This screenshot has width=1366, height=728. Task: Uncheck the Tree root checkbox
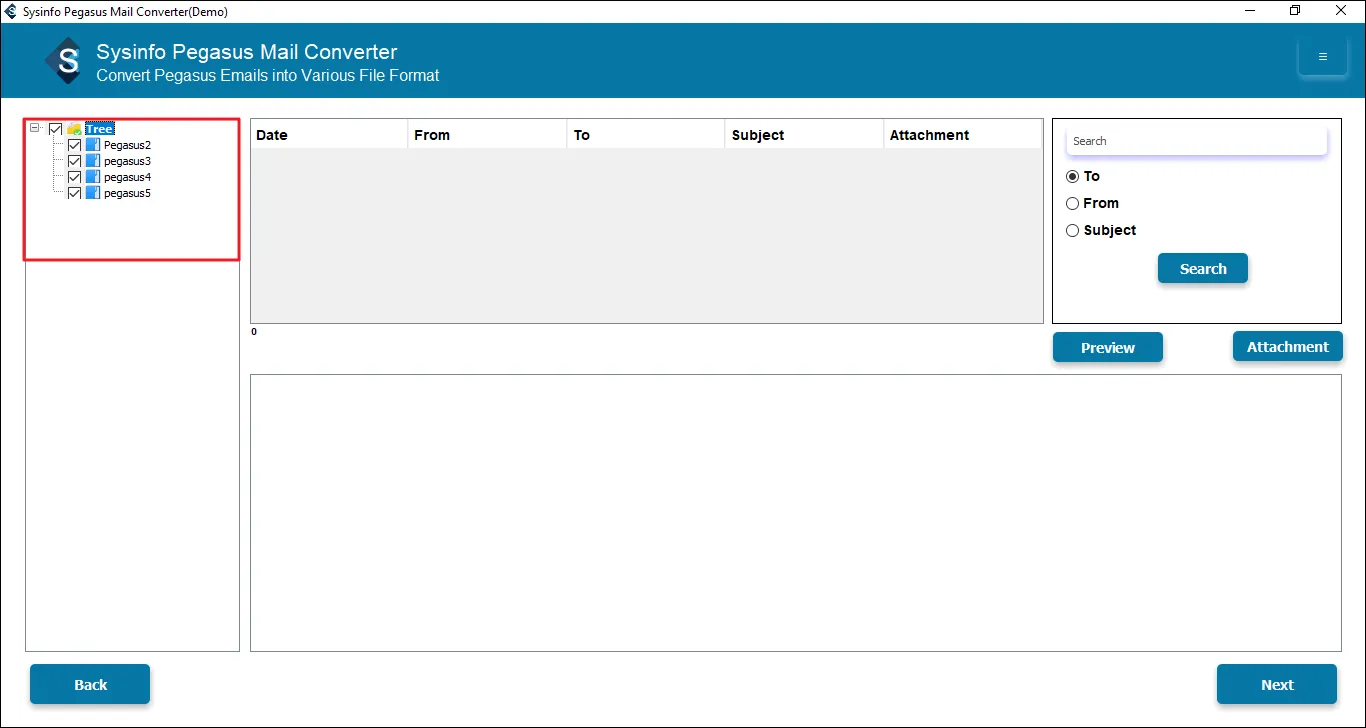tap(55, 129)
